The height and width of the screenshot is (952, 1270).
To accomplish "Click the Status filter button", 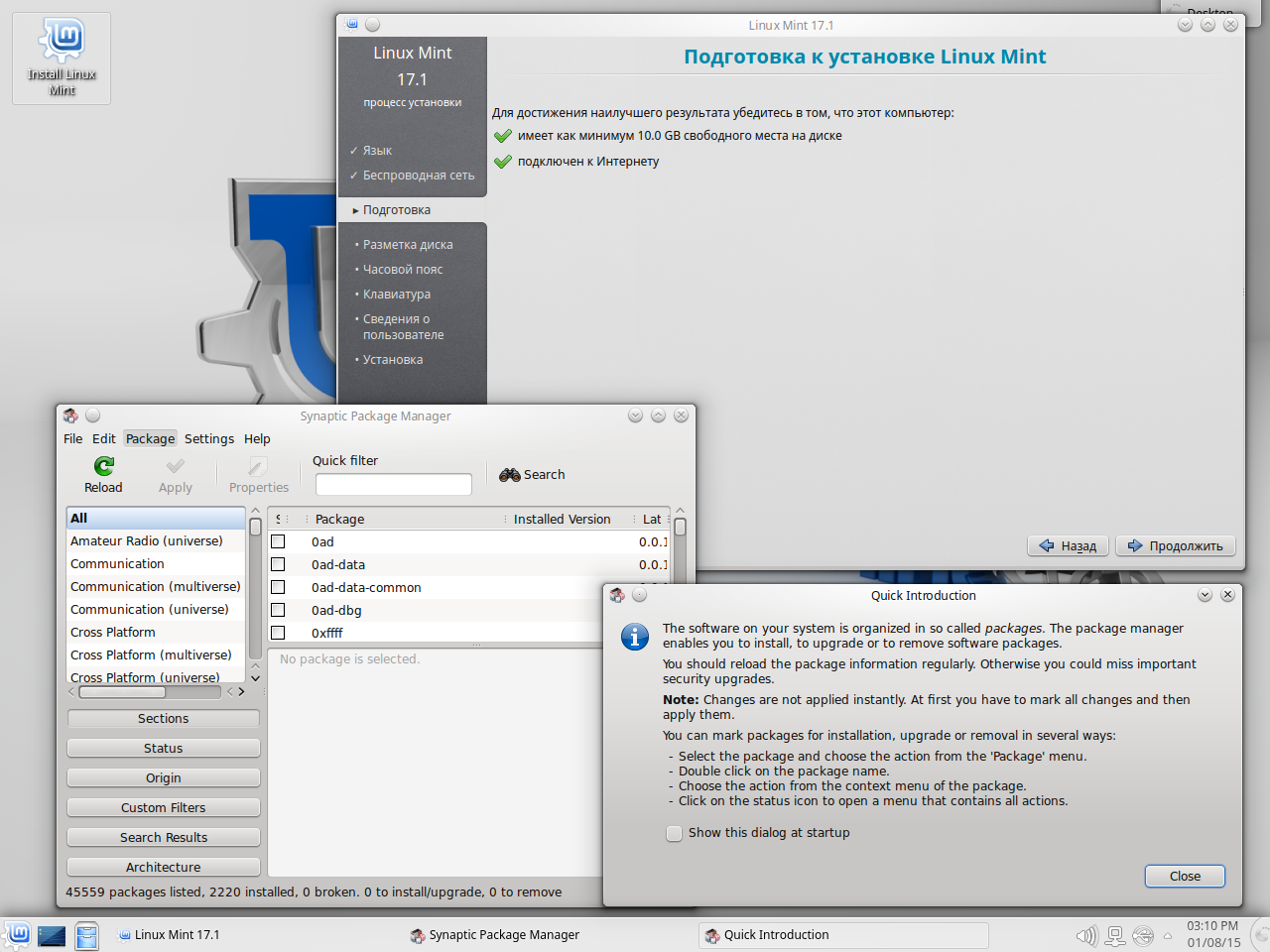I will (164, 748).
